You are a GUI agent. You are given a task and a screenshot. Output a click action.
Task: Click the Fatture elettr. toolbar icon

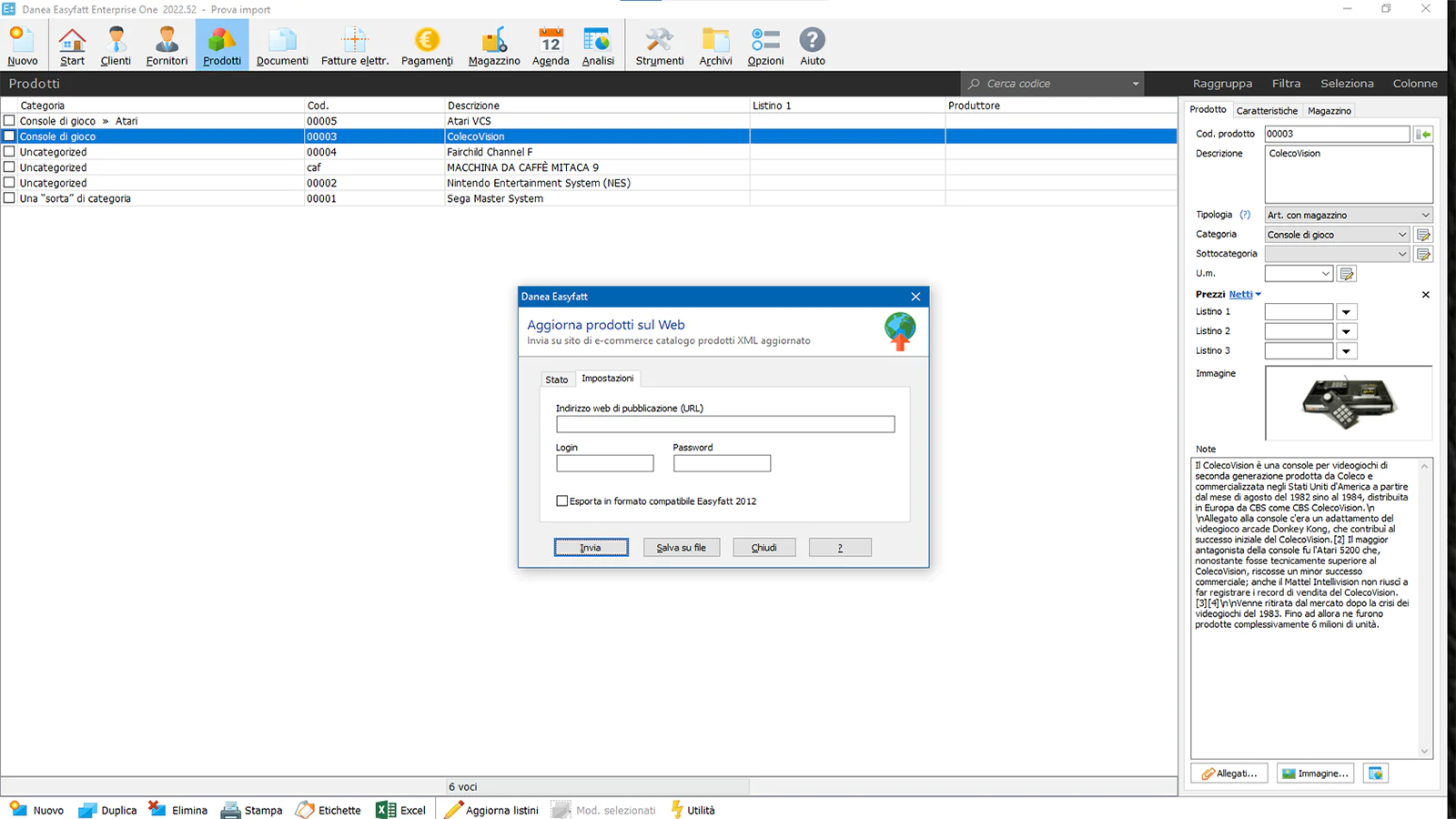(354, 45)
